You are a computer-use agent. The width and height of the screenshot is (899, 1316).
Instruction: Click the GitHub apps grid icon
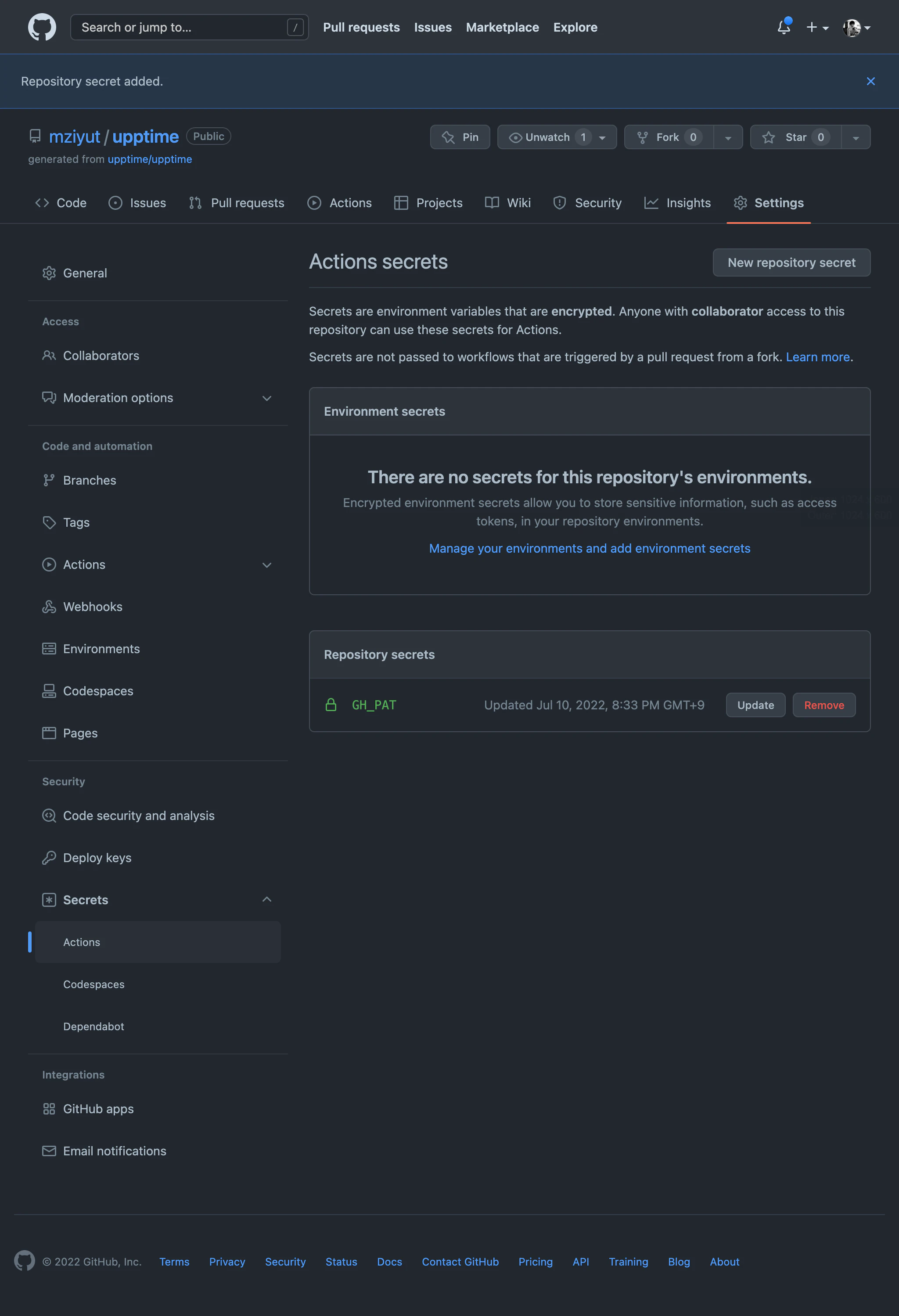coord(49,1109)
